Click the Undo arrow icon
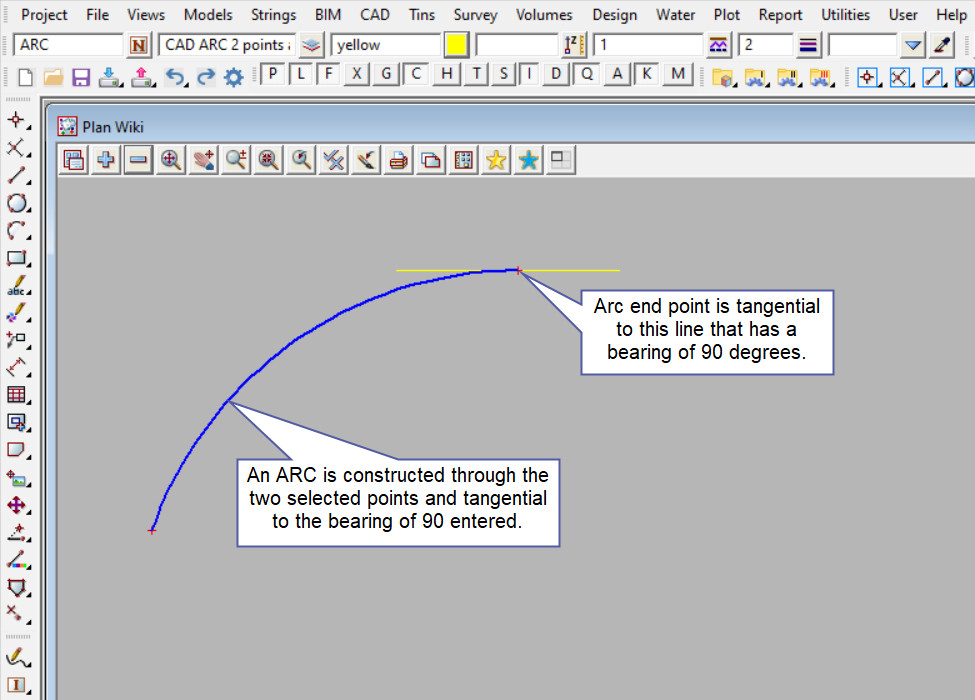 pyautogui.click(x=177, y=78)
